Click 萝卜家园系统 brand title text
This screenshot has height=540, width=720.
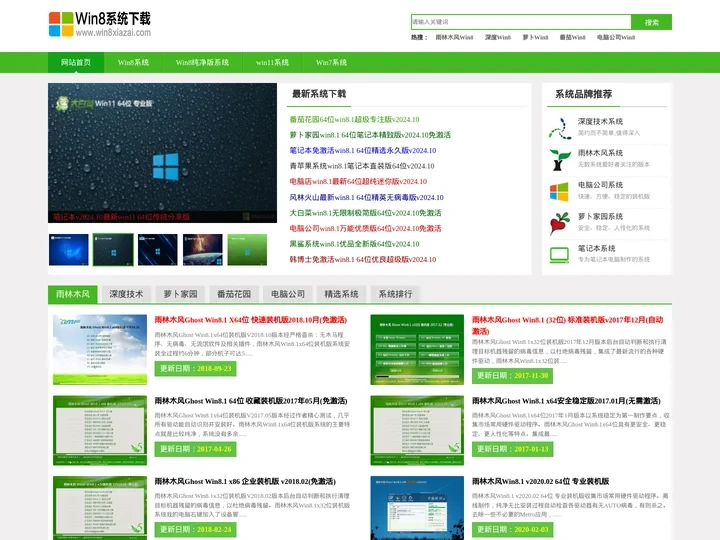click(x=600, y=217)
